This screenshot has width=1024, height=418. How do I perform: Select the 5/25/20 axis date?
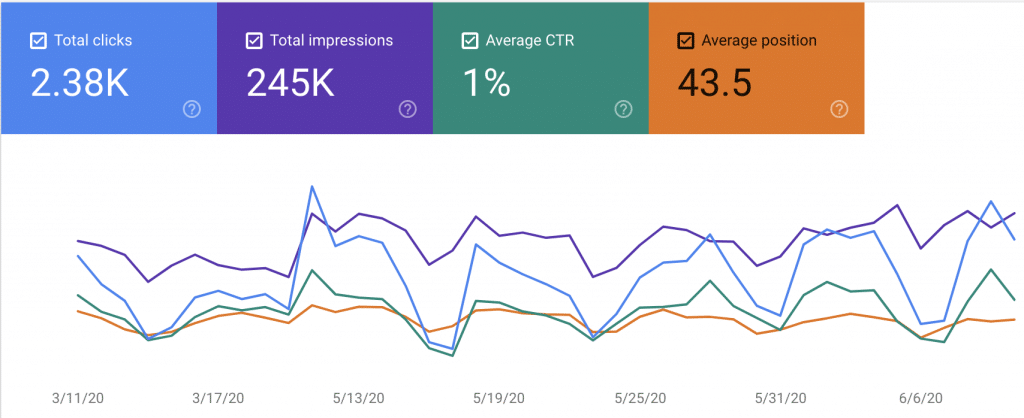[x=639, y=398]
